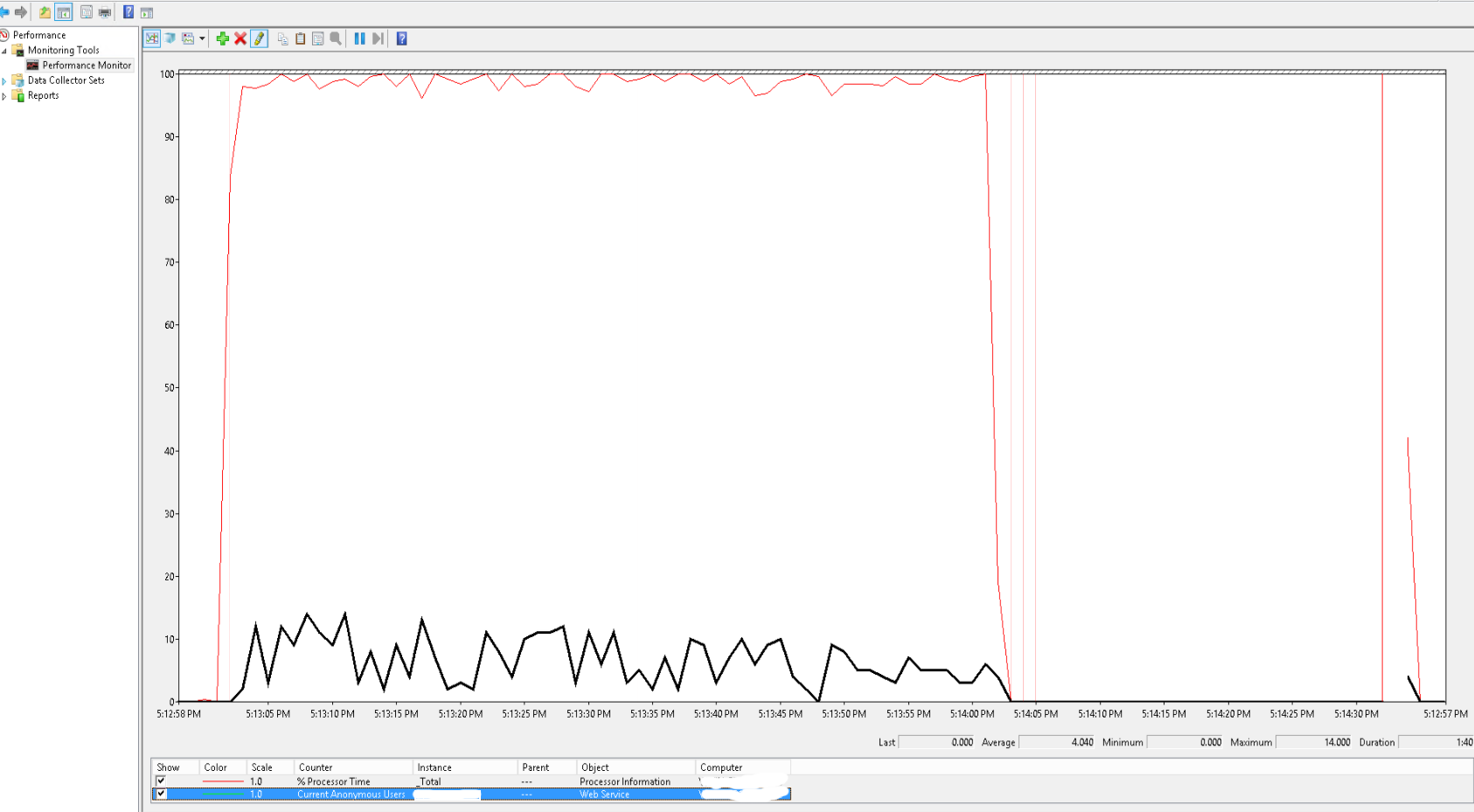This screenshot has width=1474, height=812.
Task: Expand the Data Collector Sets node
Action: click(4, 80)
